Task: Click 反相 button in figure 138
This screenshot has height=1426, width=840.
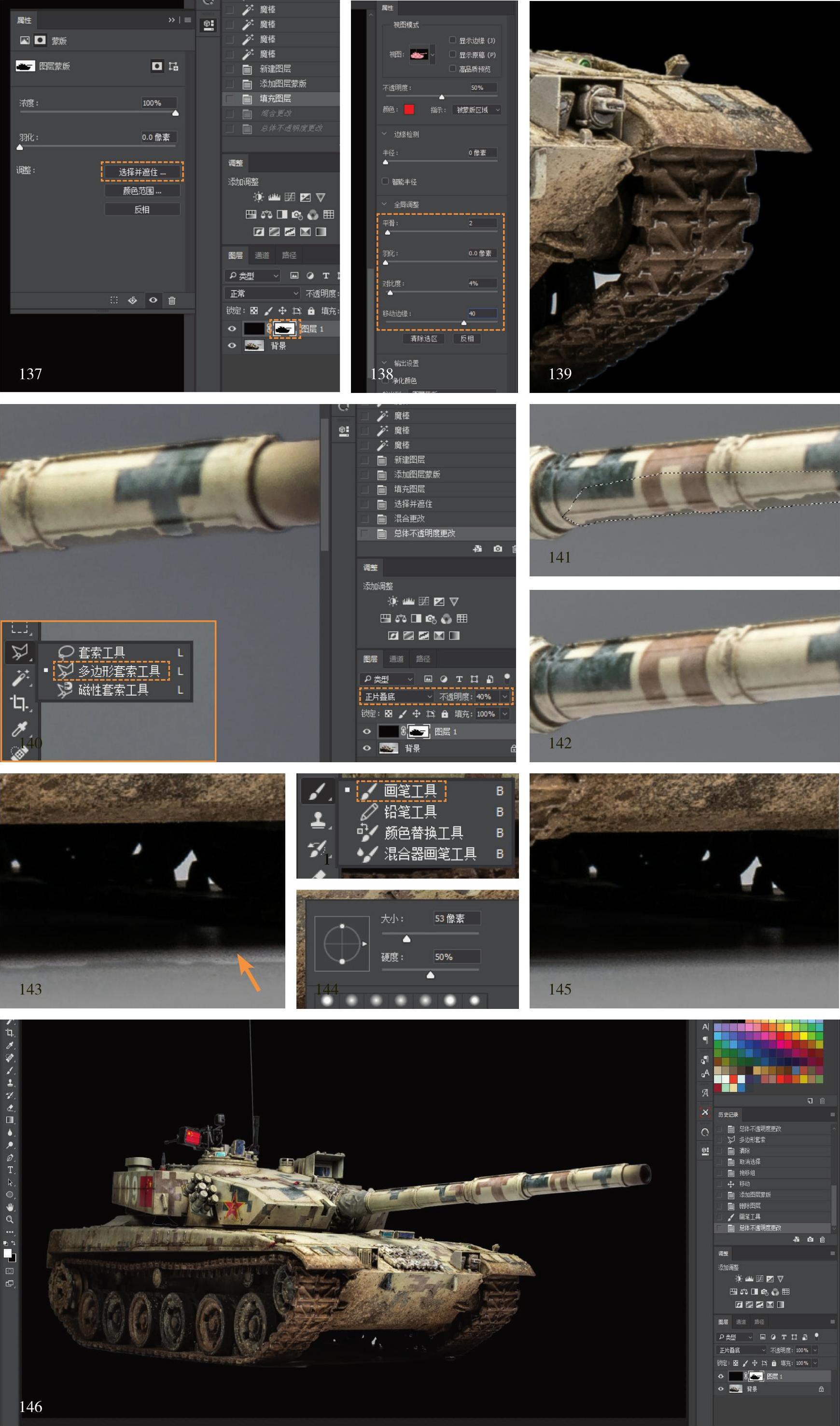Action: point(467,338)
